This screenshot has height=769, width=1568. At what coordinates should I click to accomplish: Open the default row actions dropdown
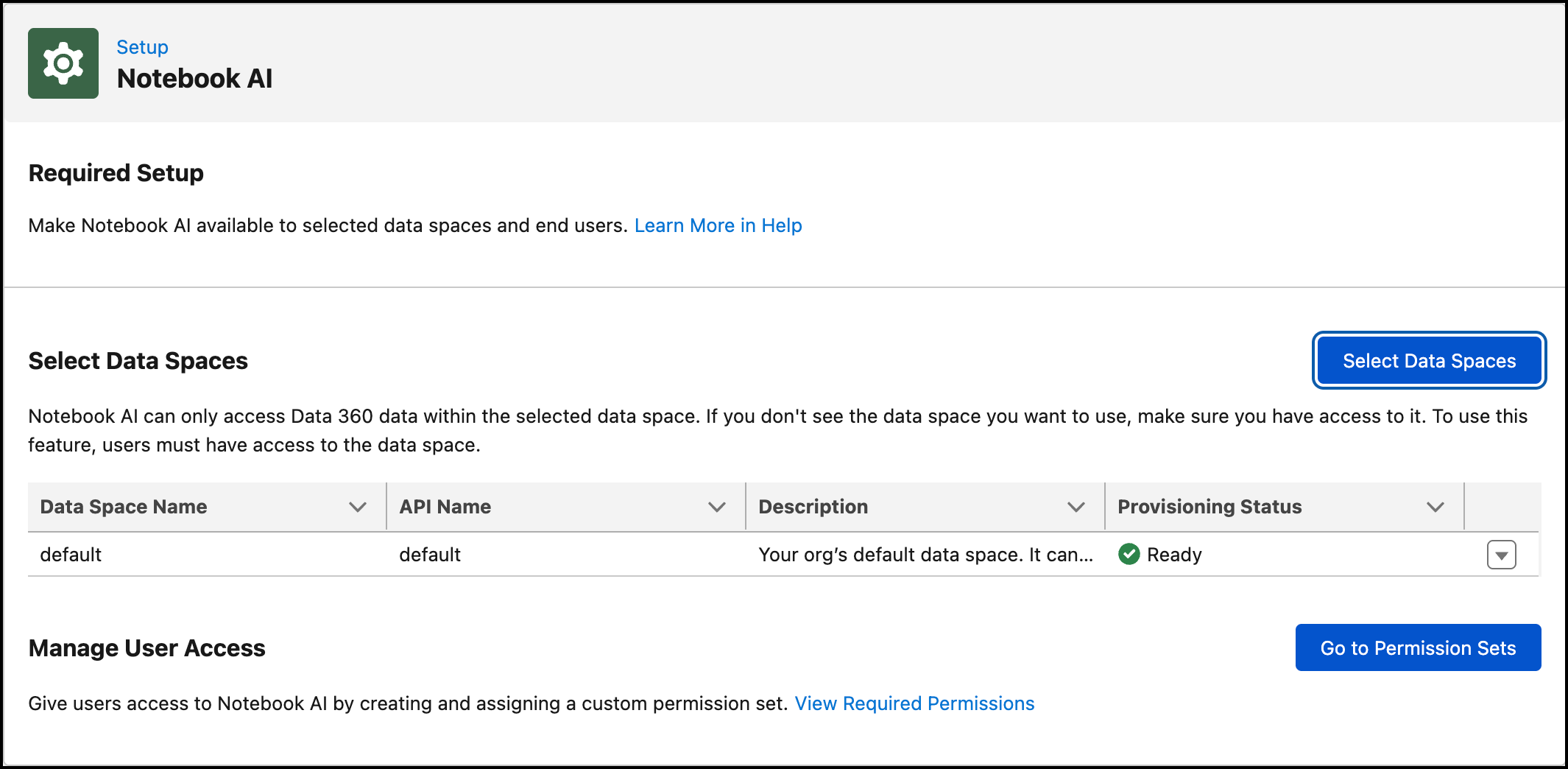pos(1502,555)
